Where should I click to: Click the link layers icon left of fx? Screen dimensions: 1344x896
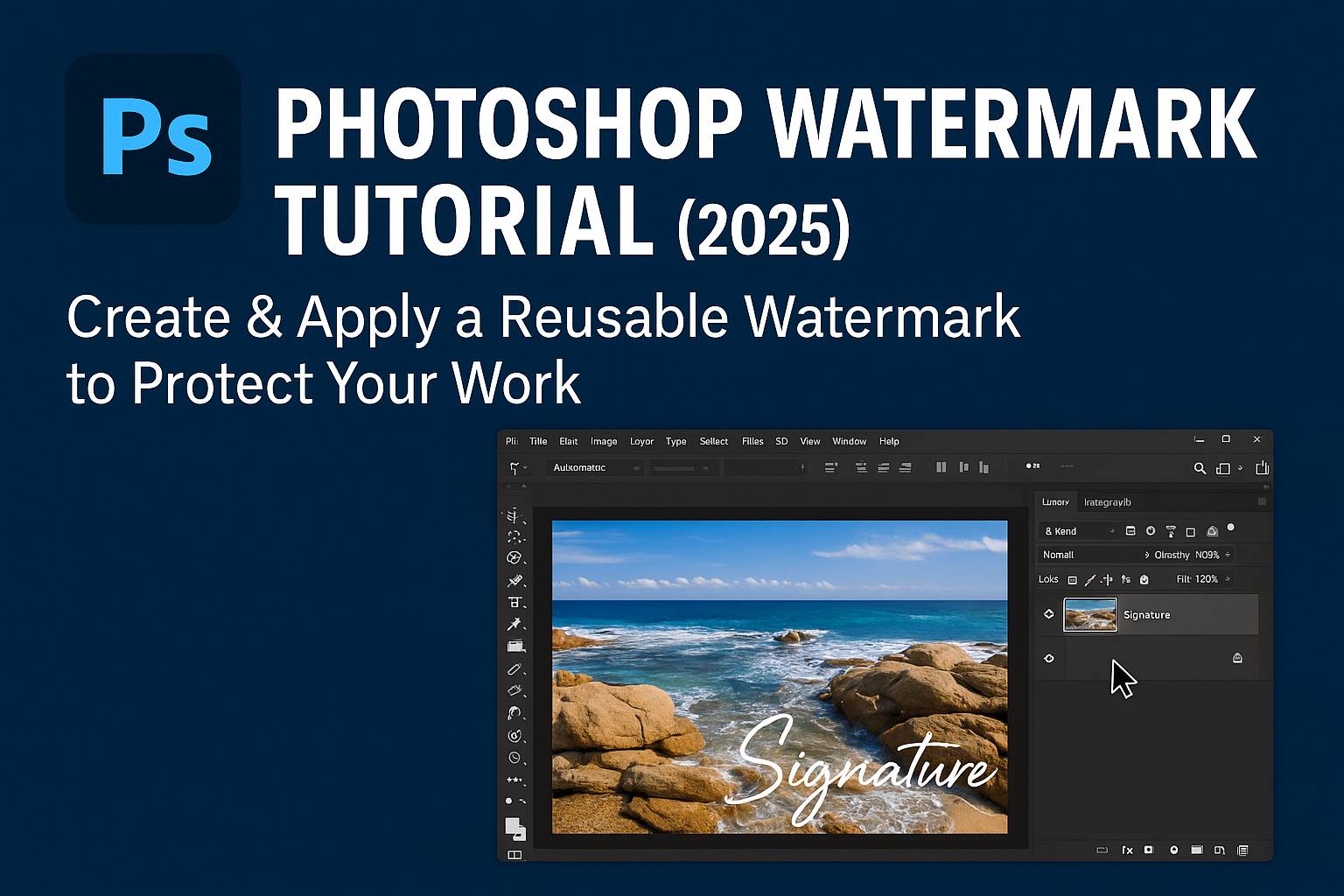point(1102,850)
